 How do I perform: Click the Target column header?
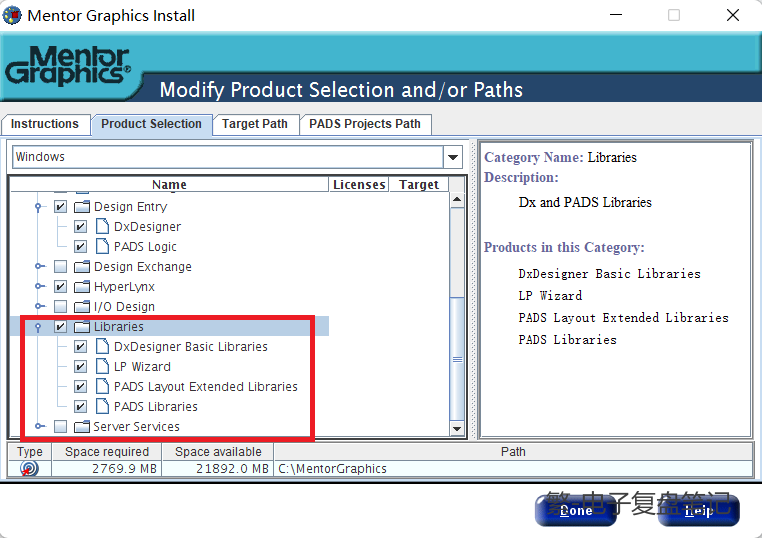[x=419, y=185]
